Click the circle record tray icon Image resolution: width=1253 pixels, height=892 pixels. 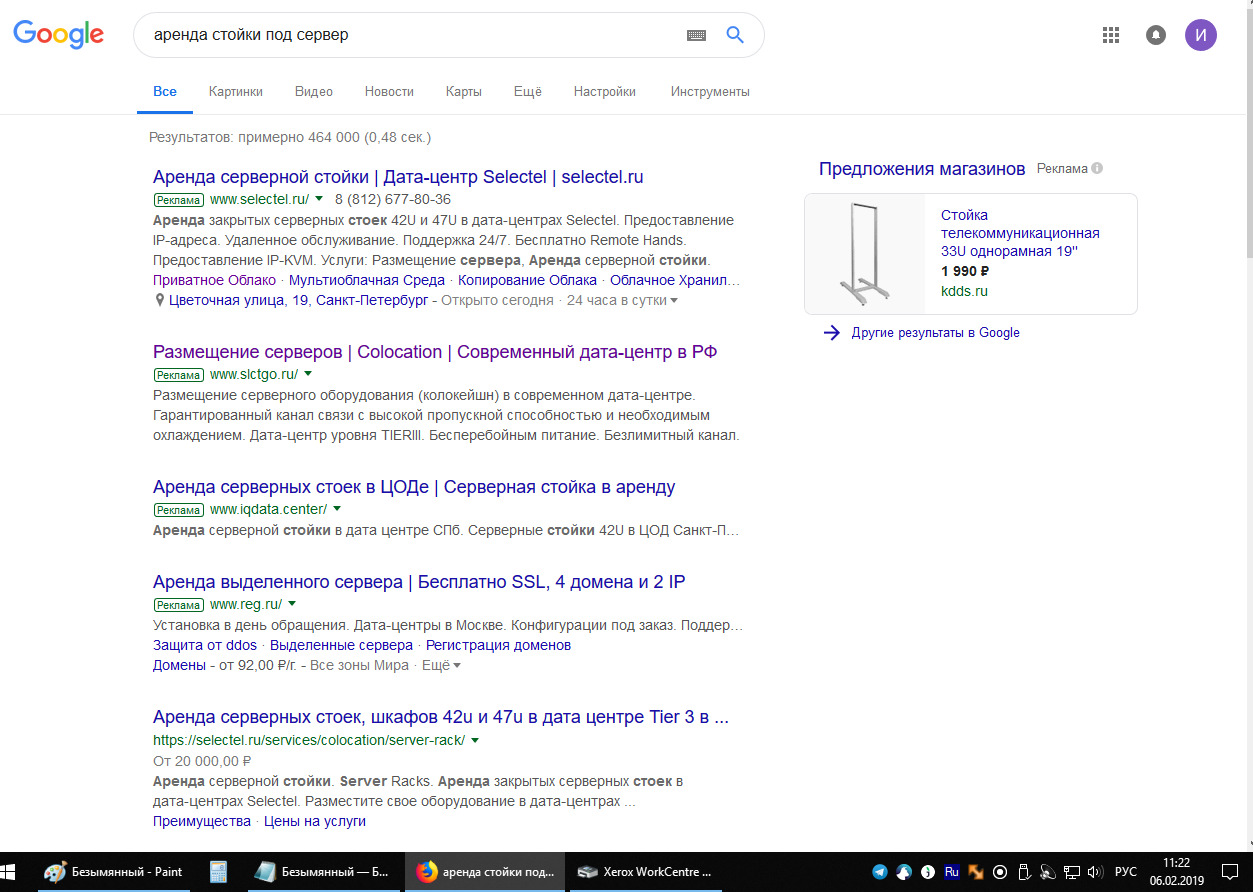tap(999, 872)
